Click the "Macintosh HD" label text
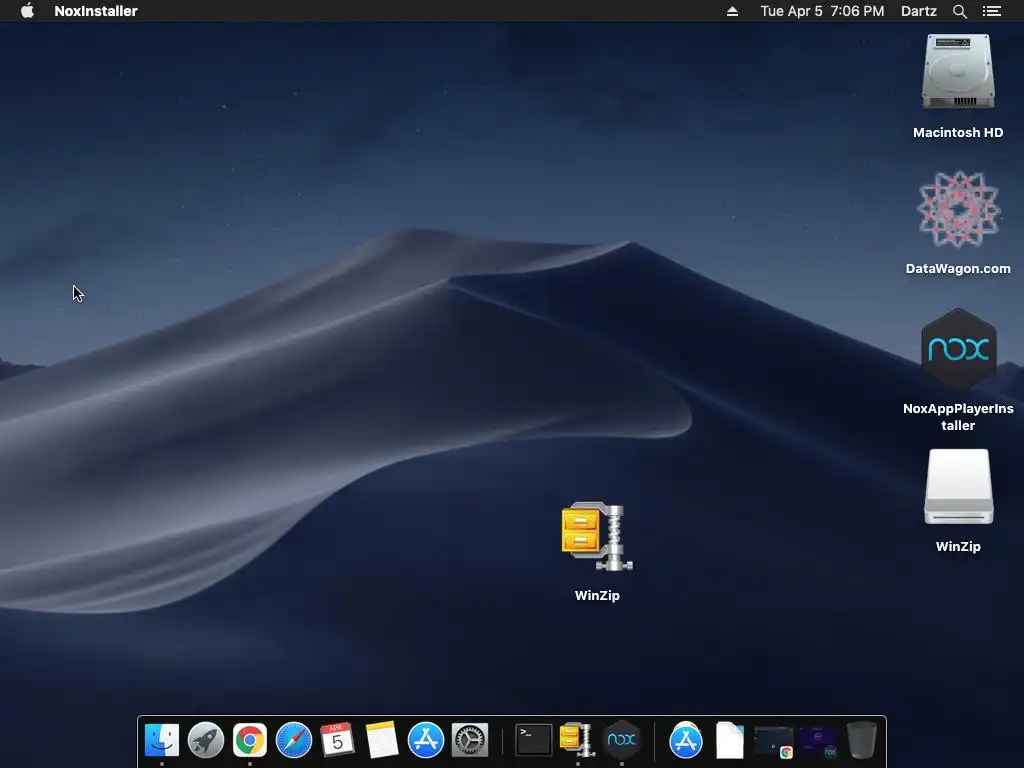This screenshot has height=768, width=1024. 958,133
